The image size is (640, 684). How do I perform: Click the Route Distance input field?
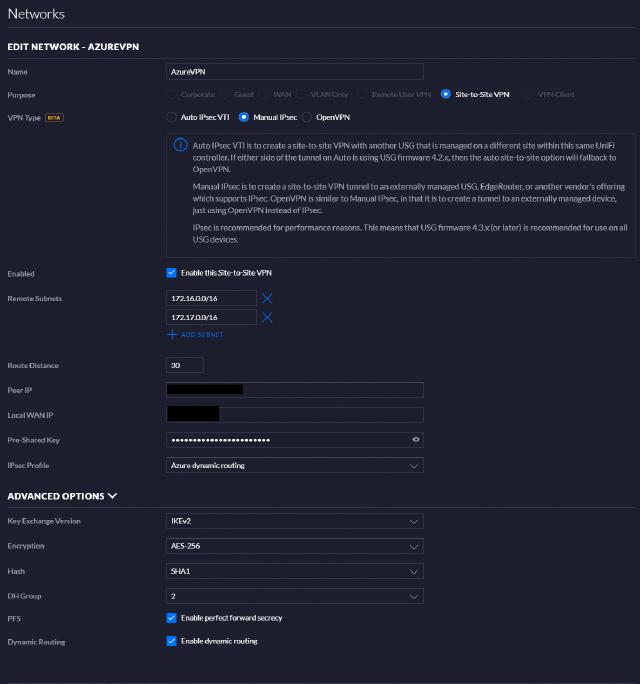point(185,366)
